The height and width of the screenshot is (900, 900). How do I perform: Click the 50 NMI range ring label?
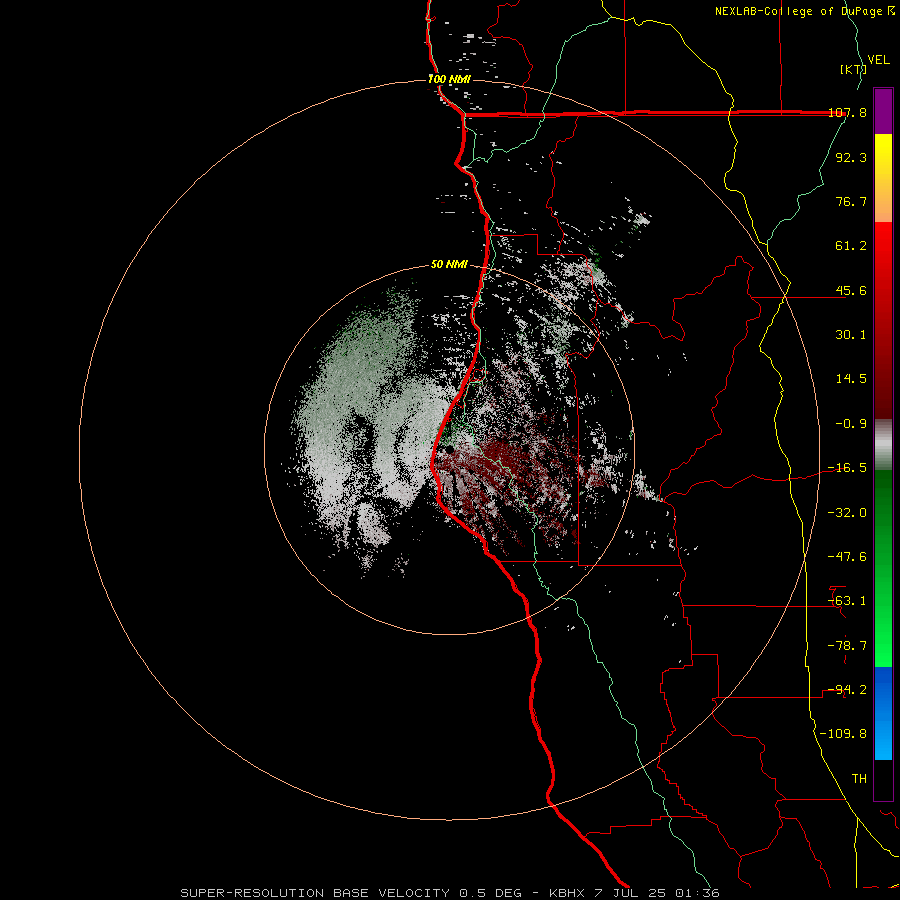tap(449, 265)
